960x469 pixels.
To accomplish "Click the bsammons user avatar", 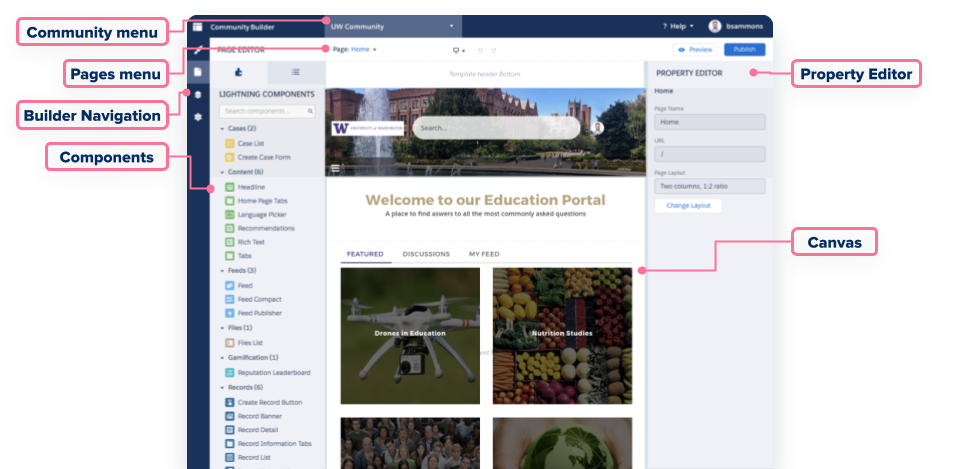I will (715, 26).
